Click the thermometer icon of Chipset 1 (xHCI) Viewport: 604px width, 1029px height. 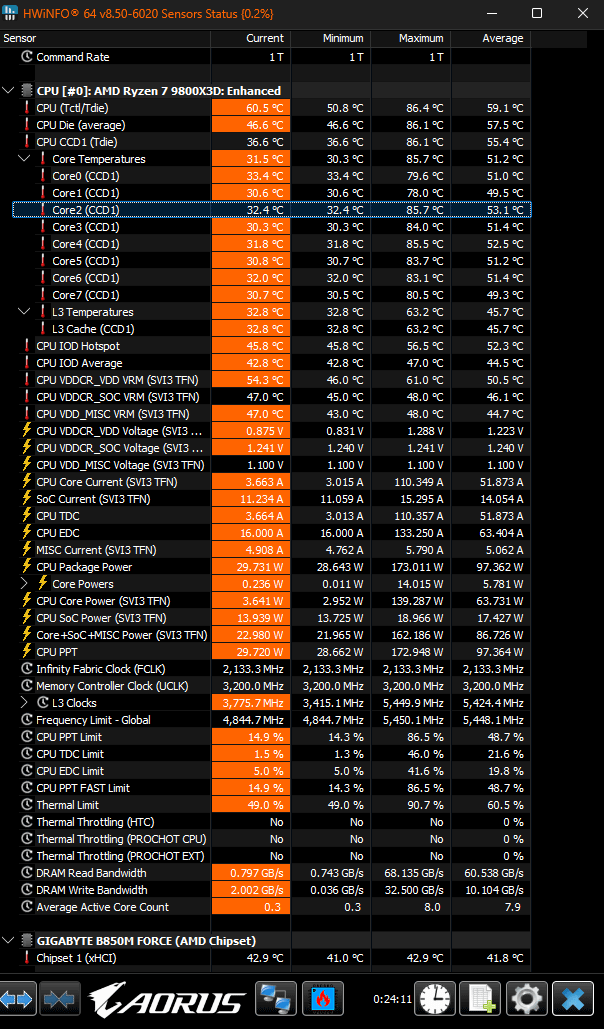click(27, 957)
